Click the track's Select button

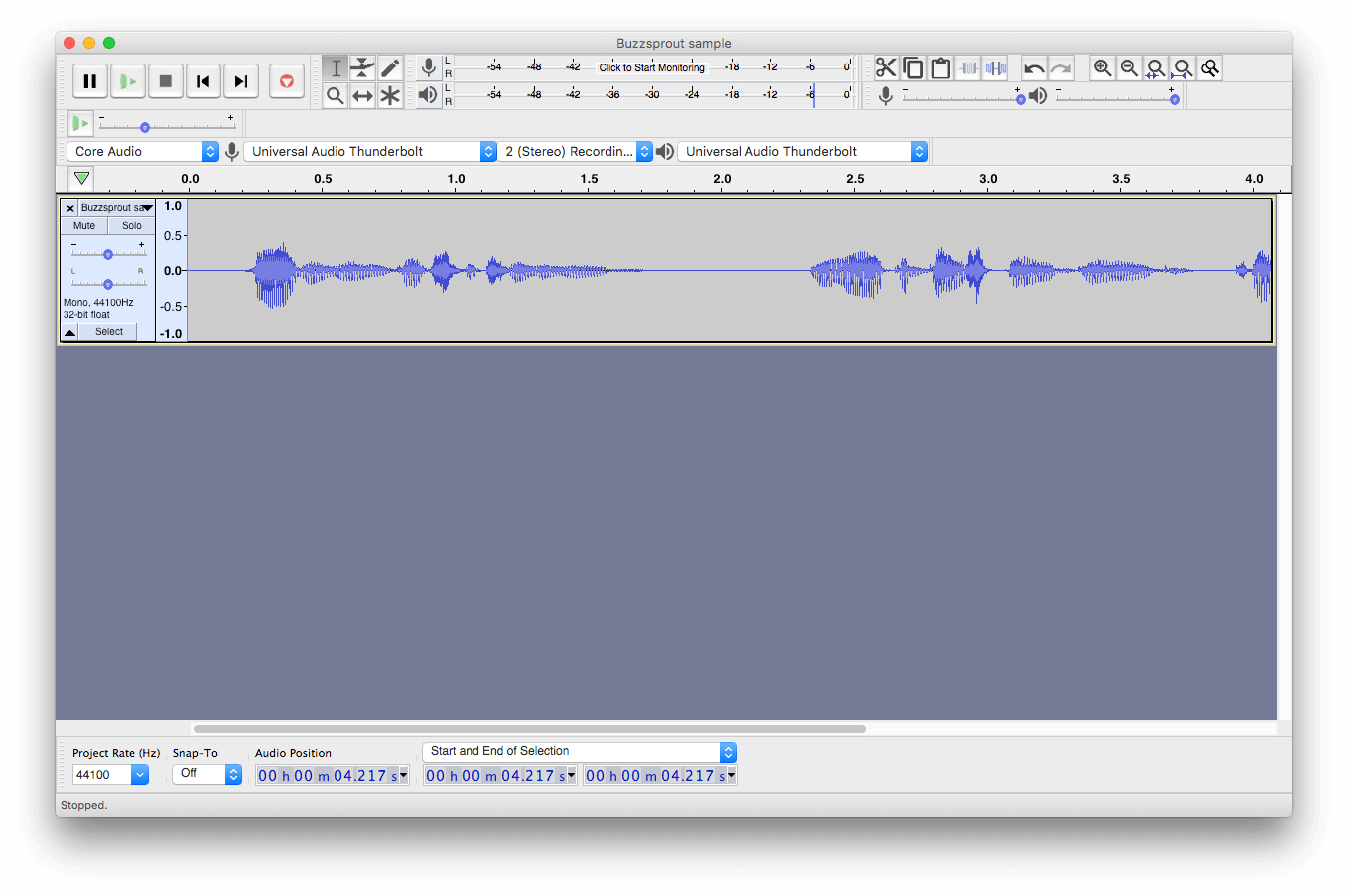pyautogui.click(x=106, y=331)
